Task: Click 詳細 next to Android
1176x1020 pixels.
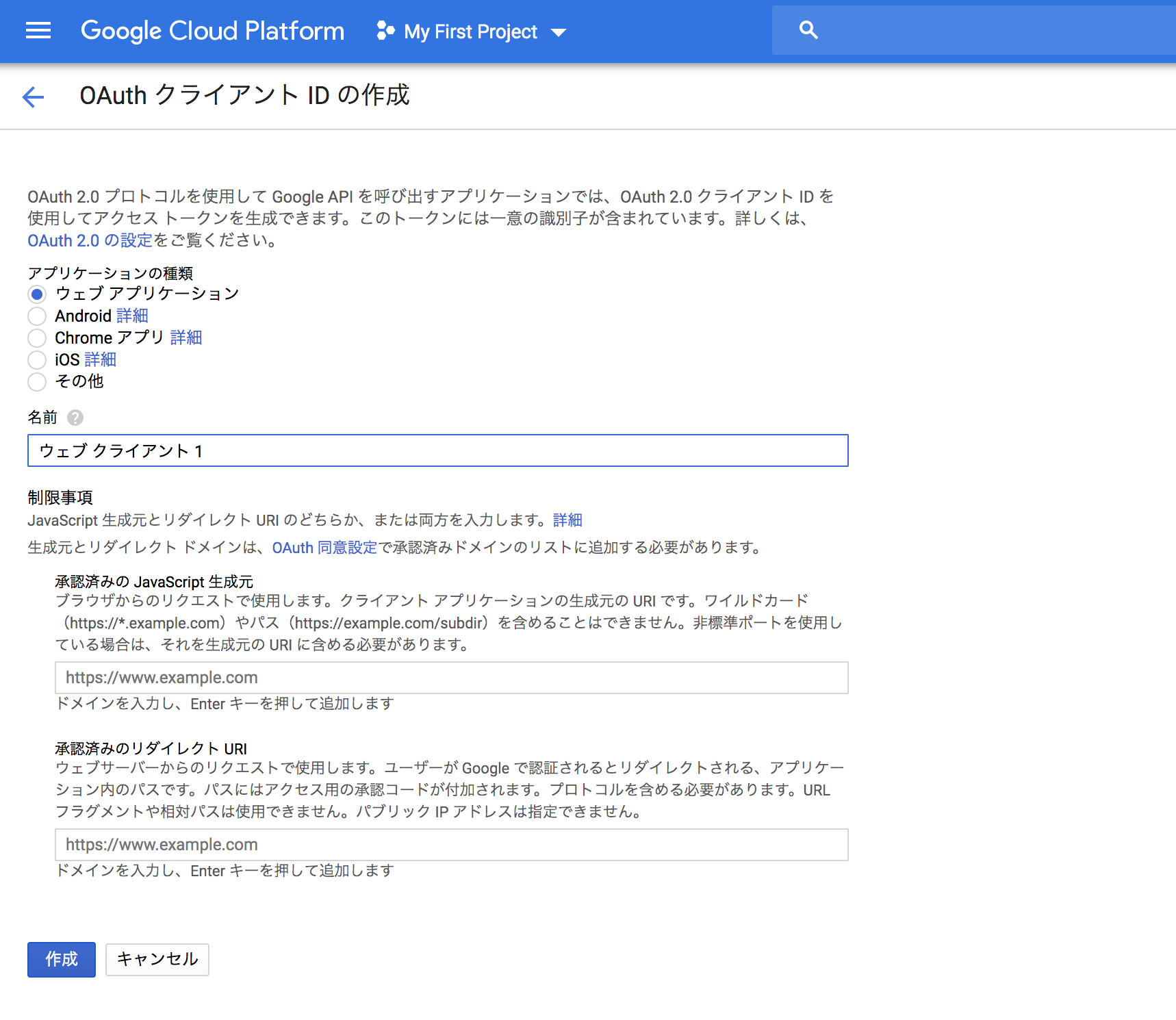Action: 132,316
